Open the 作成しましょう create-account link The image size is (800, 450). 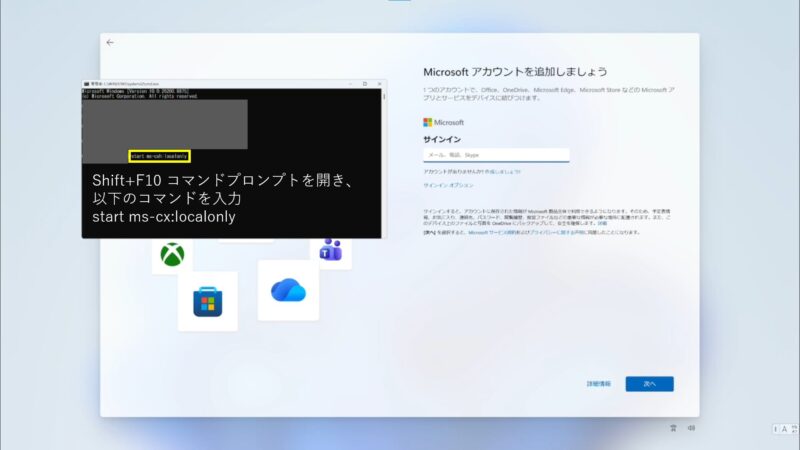(503, 172)
